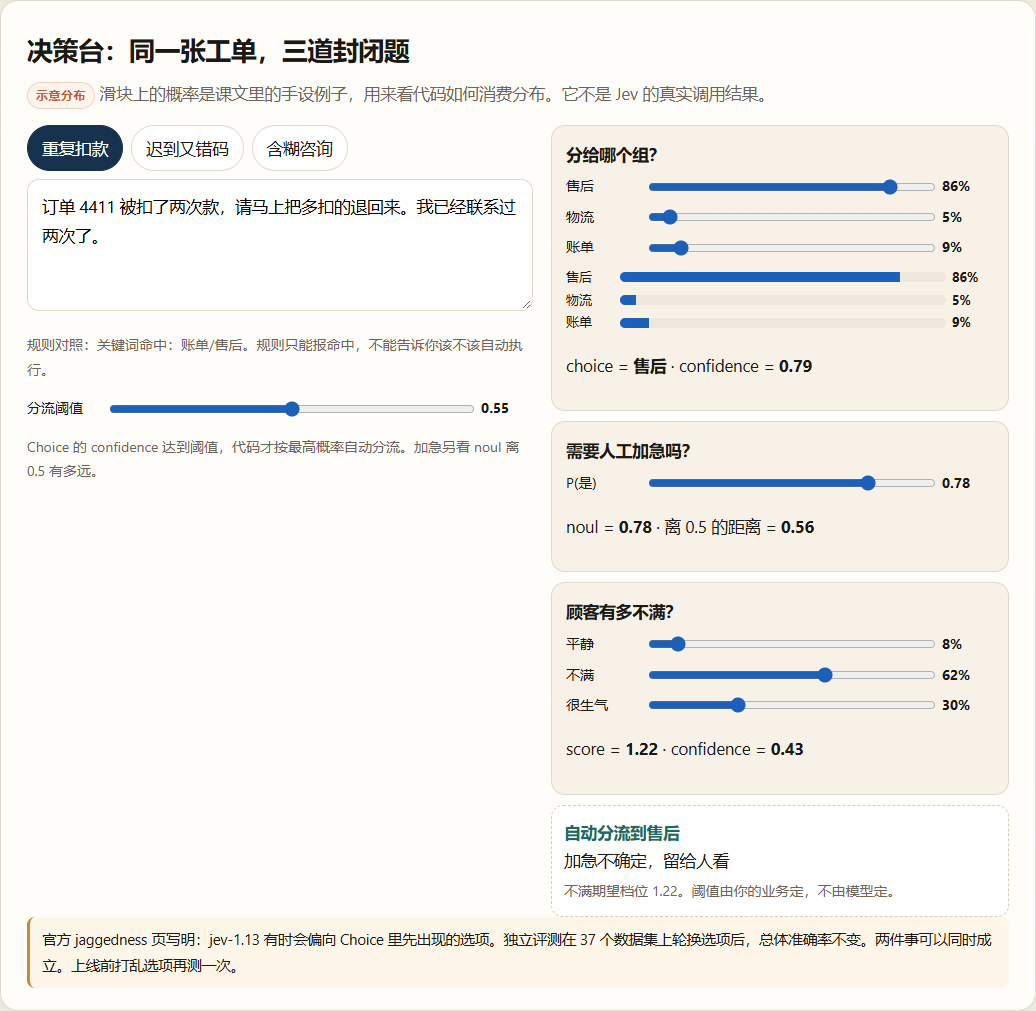Click the 示意分布 badge
1036x1011 pixels.
60,95
